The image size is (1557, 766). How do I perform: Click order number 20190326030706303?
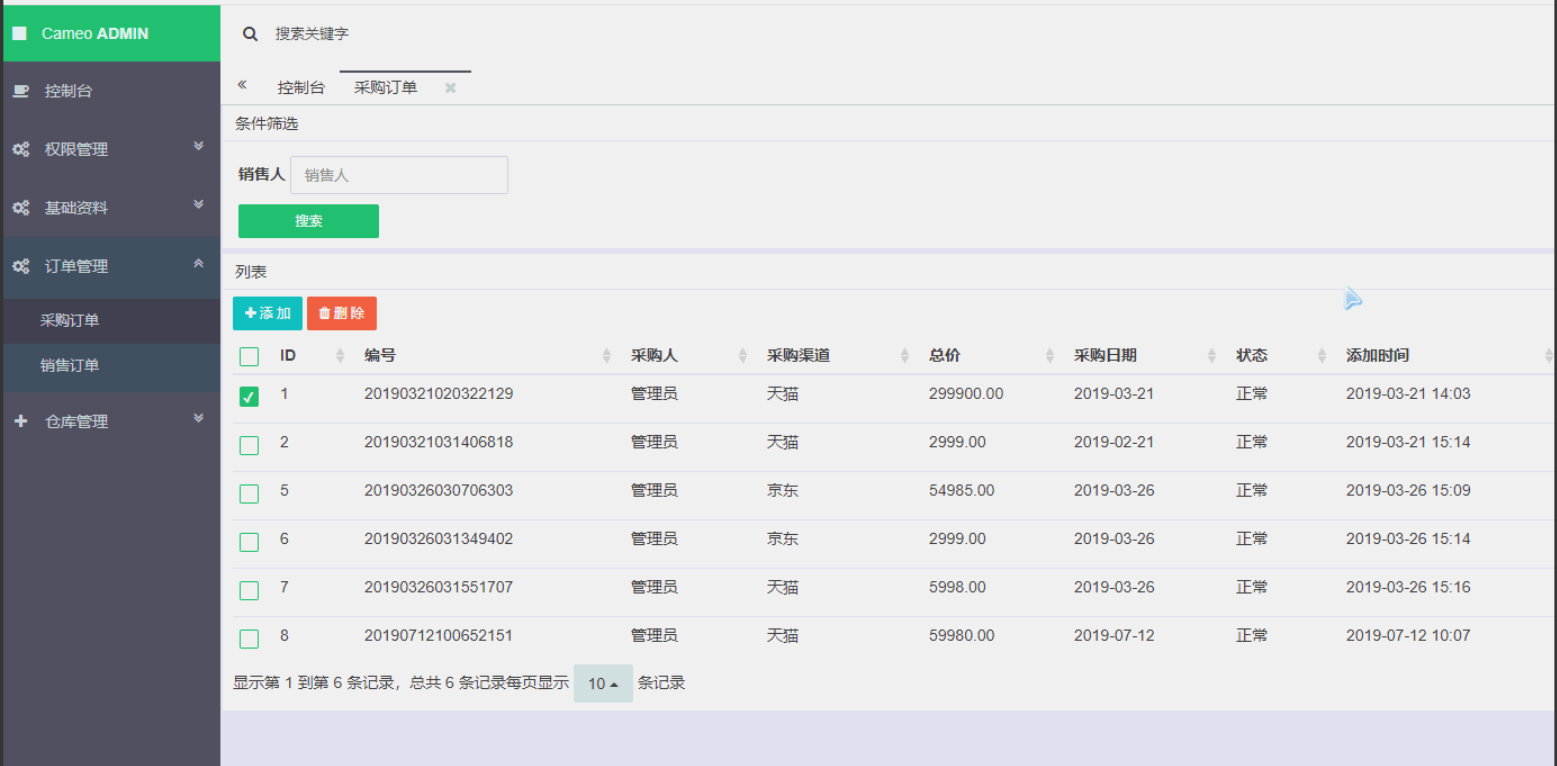[x=439, y=491]
